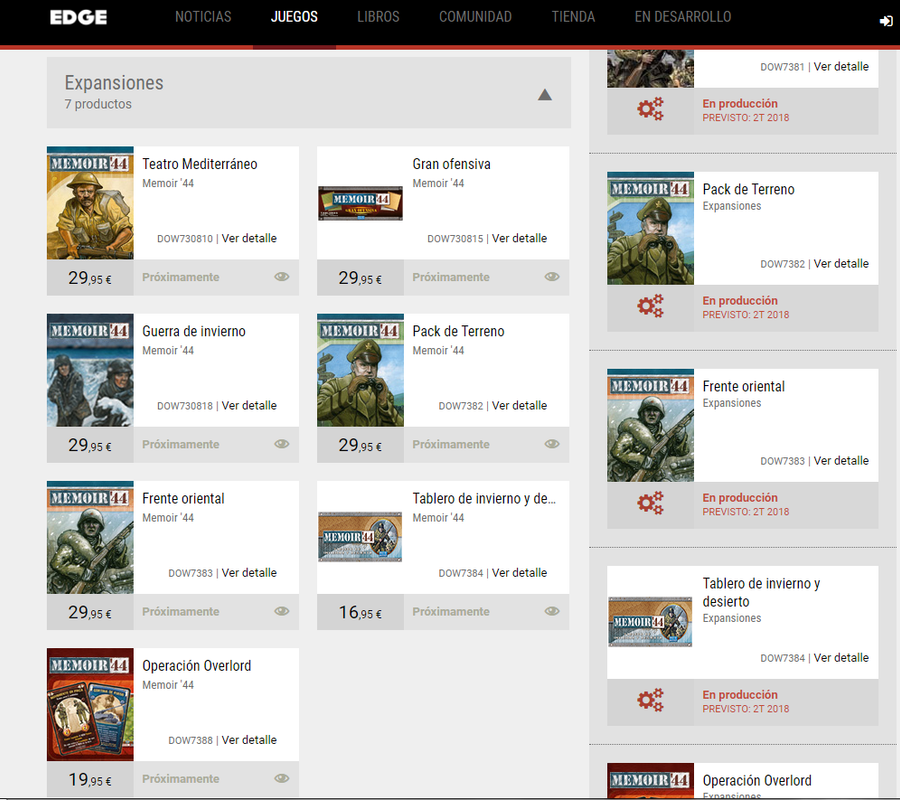Click 16,95 € price of Tablero de invierno
The height and width of the screenshot is (800, 900).
(x=360, y=612)
